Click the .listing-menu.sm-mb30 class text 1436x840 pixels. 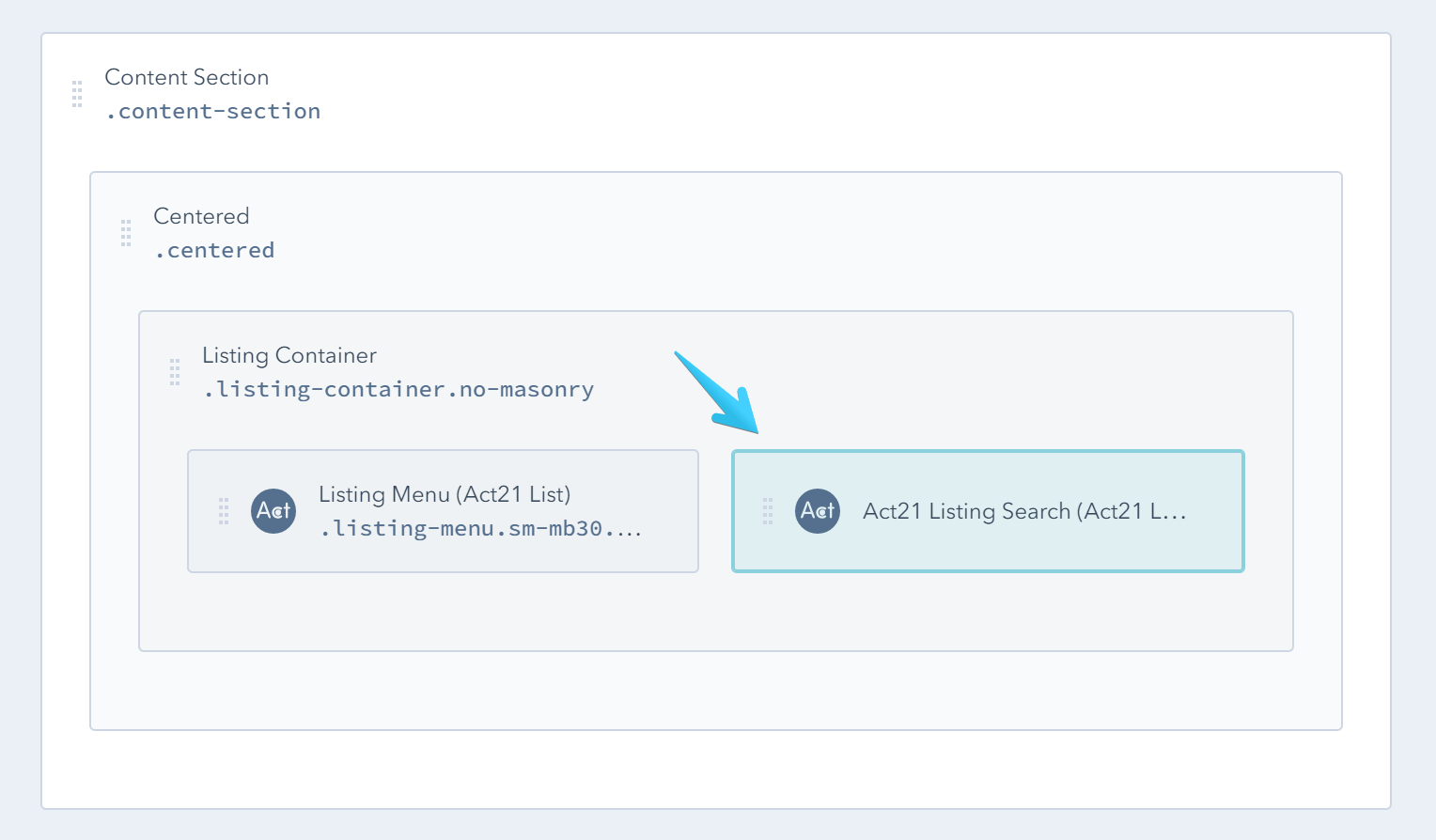[480, 528]
